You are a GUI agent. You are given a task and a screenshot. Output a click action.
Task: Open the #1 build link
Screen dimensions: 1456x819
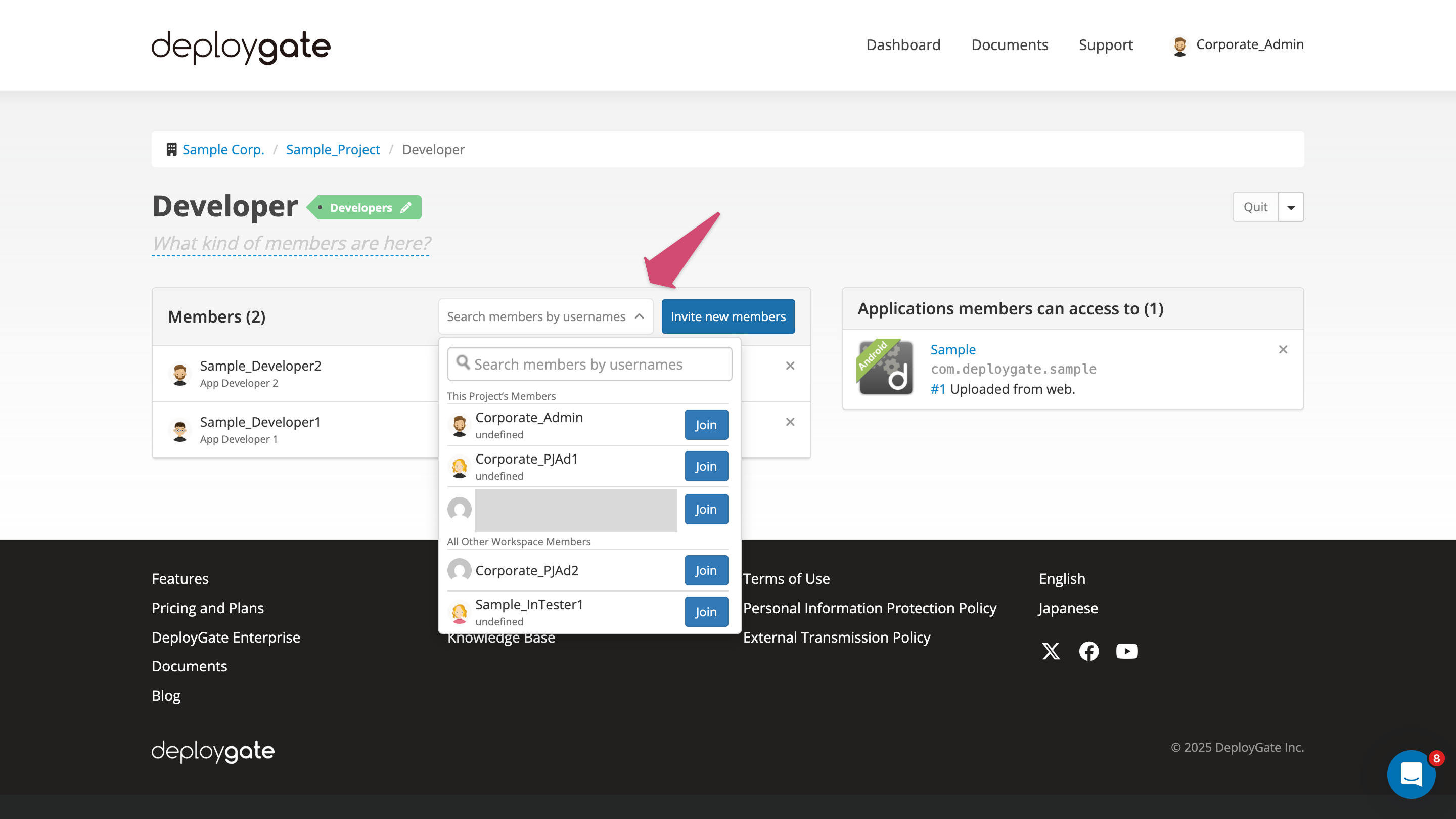(938, 389)
